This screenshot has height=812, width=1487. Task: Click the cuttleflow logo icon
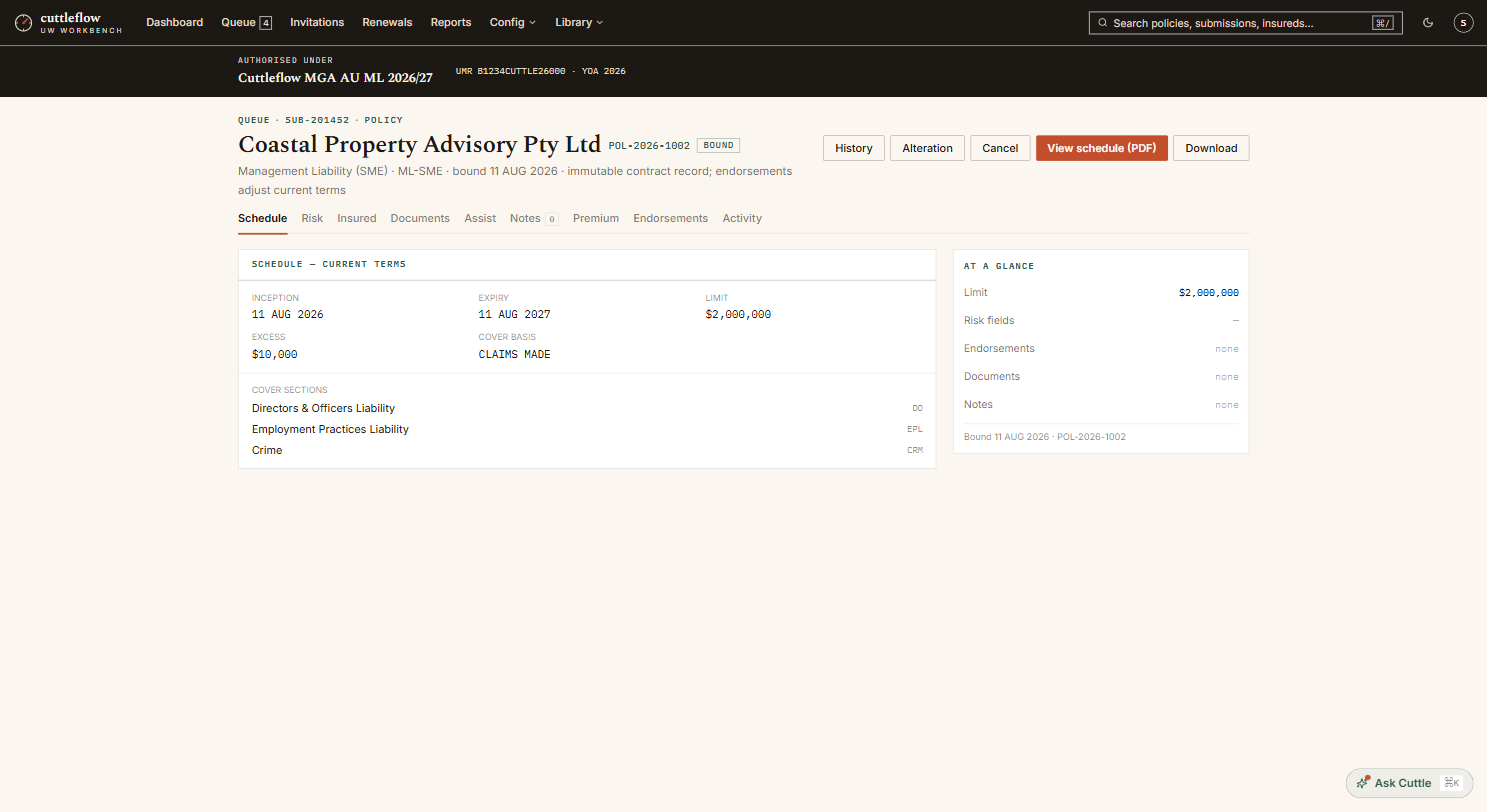pos(23,22)
